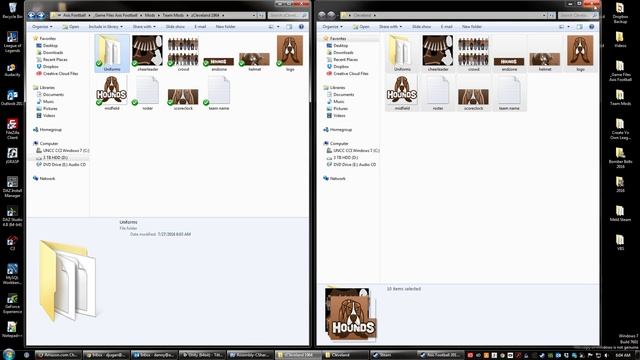Click the Open button in the left window toolbar
Screen dimensions: 640x360
pos(71,27)
